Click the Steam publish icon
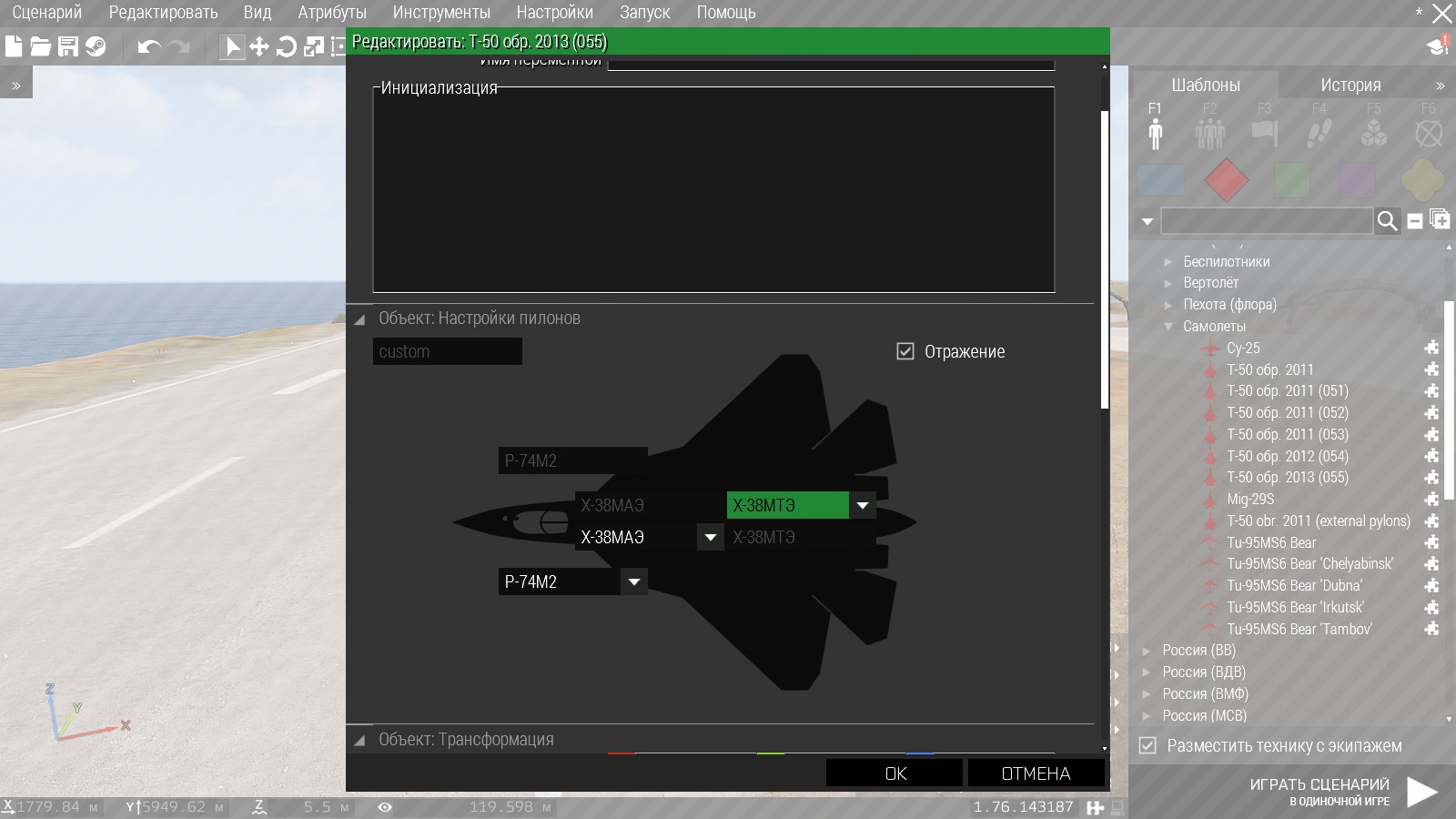The height and width of the screenshot is (819, 1456). pos(96,46)
